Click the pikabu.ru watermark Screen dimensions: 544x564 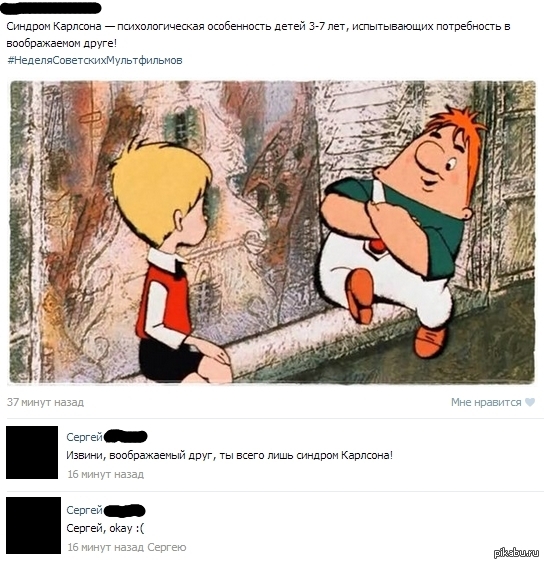coord(517,553)
